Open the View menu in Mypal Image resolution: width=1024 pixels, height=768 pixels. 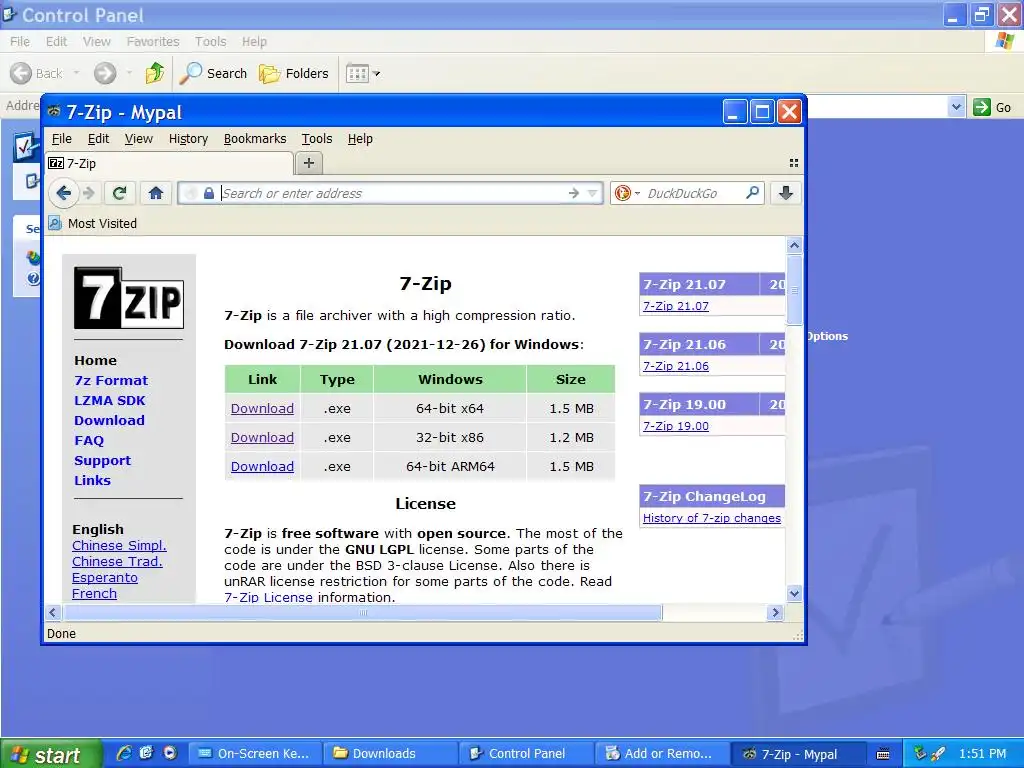point(138,138)
